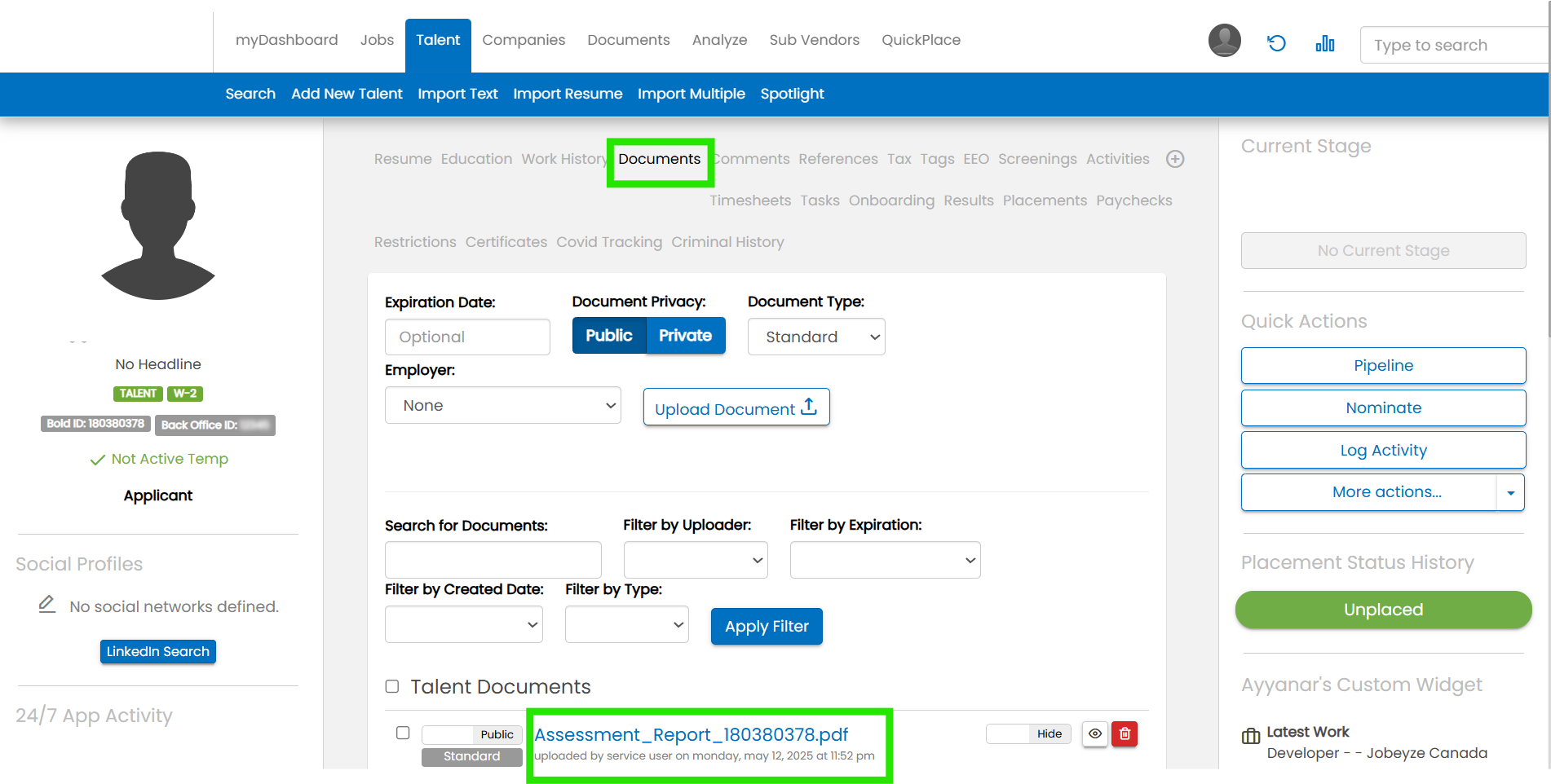Tick the Assessment Report row checkbox
Viewport: 1551px width, 784px height.
click(x=403, y=733)
